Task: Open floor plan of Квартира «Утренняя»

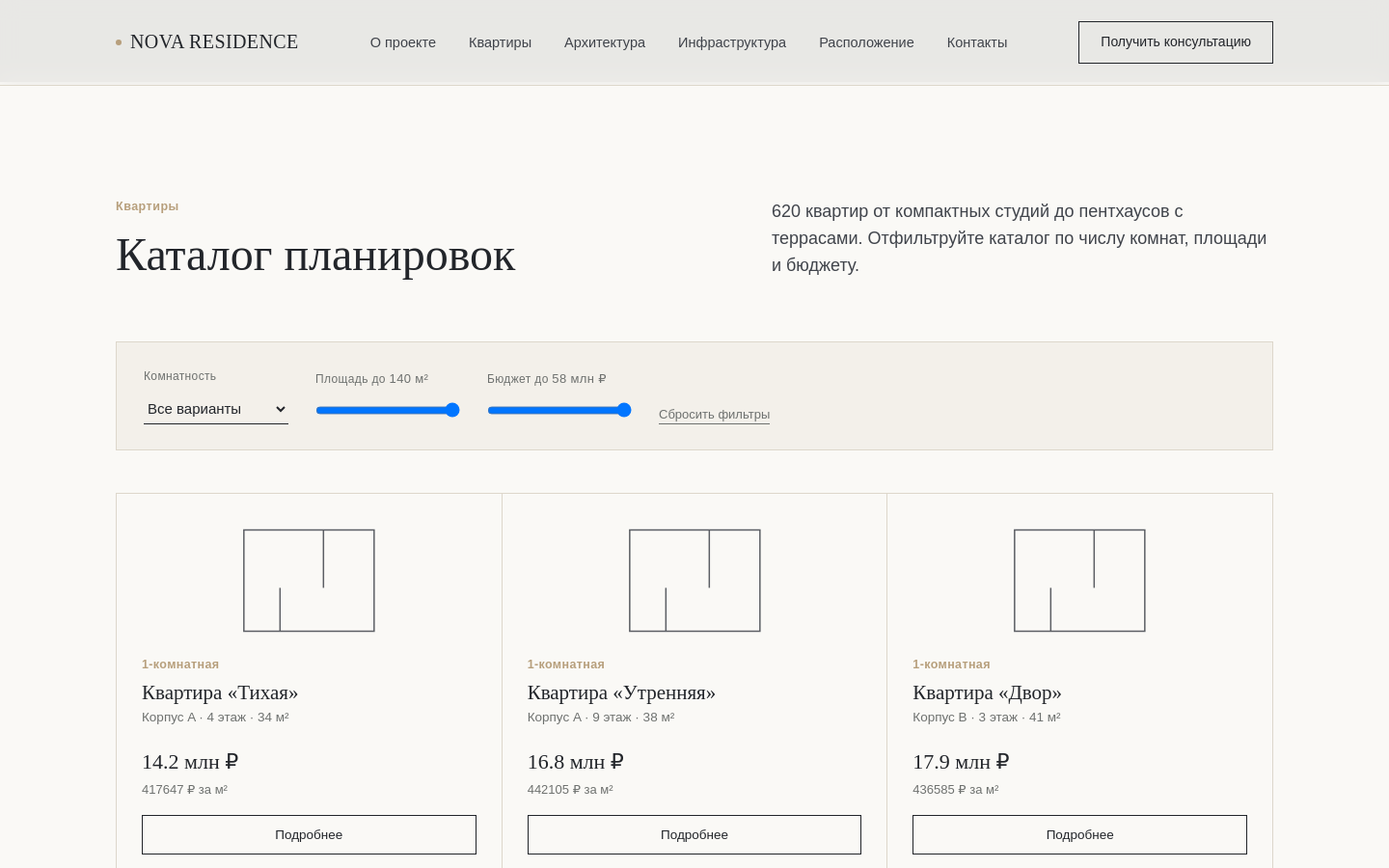Action: [694, 581]
